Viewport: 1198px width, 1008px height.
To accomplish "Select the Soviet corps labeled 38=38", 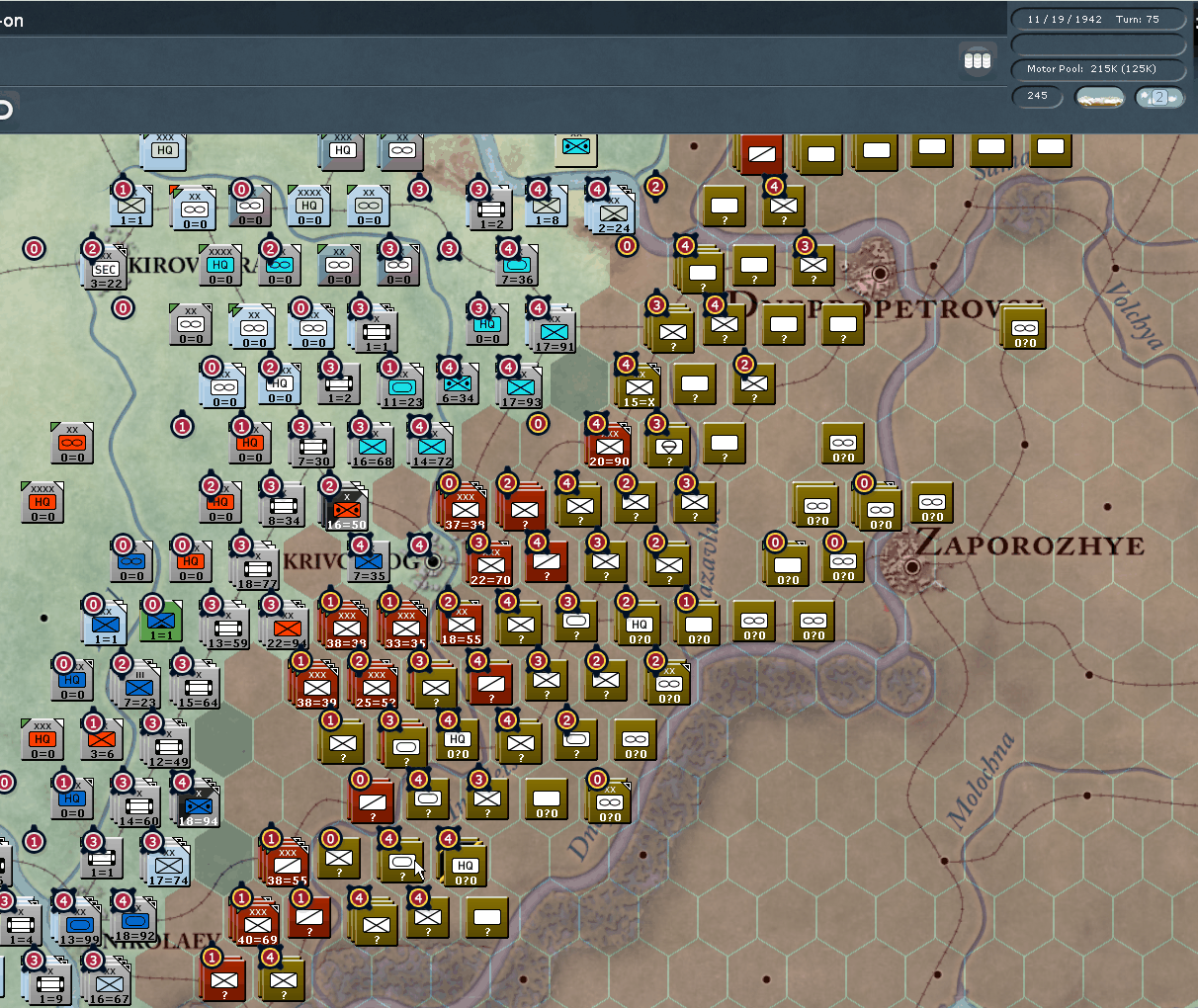I will (346, 630).
